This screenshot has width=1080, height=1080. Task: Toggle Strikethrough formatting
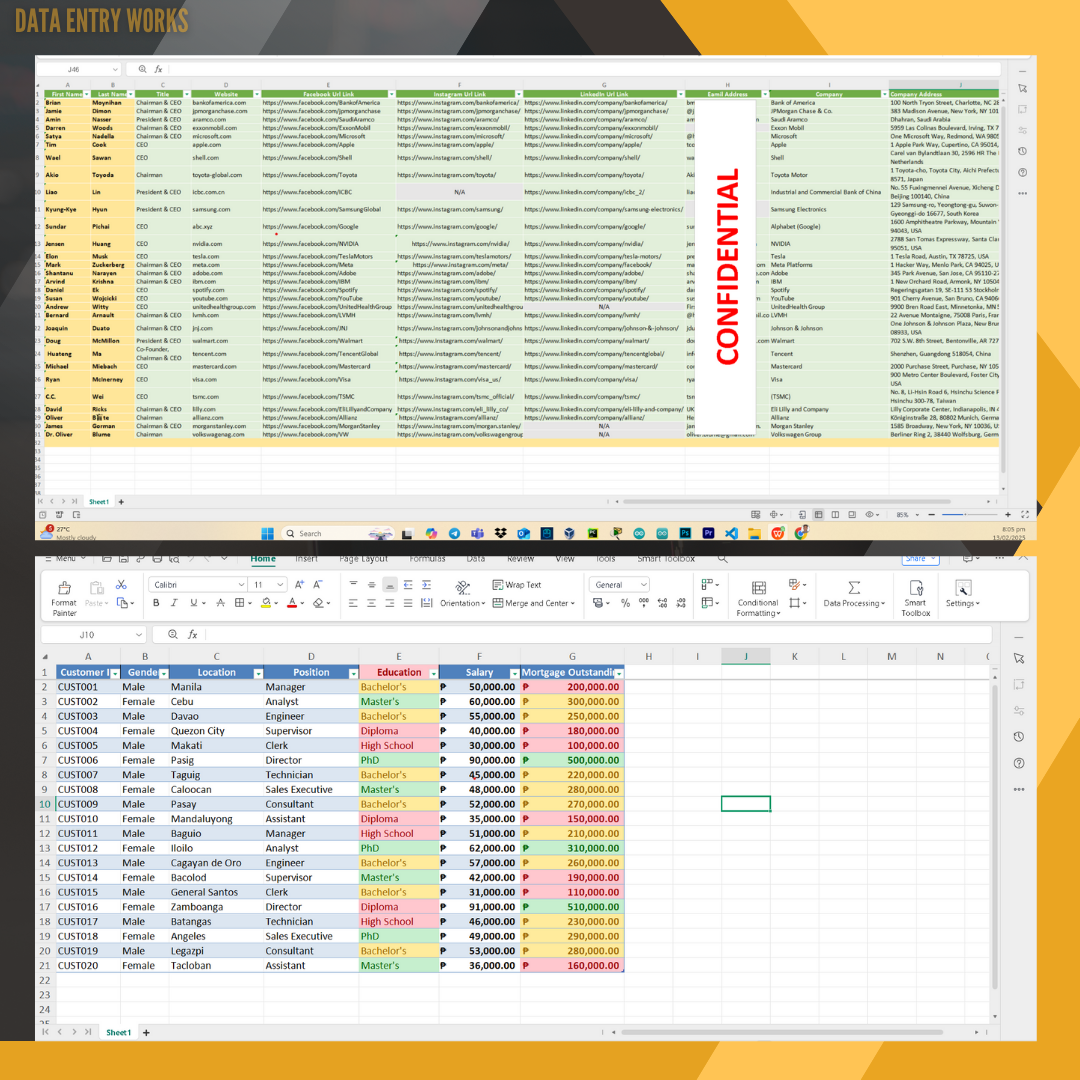220,603
